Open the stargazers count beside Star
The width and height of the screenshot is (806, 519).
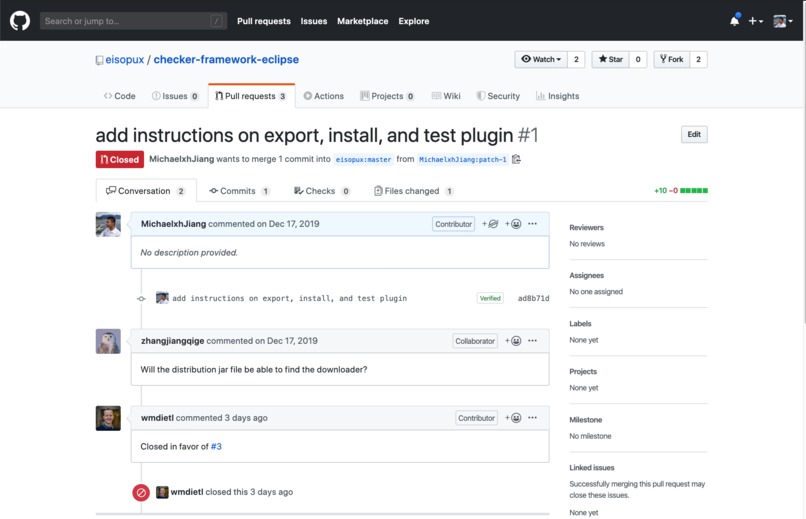(x=638, y=60)
